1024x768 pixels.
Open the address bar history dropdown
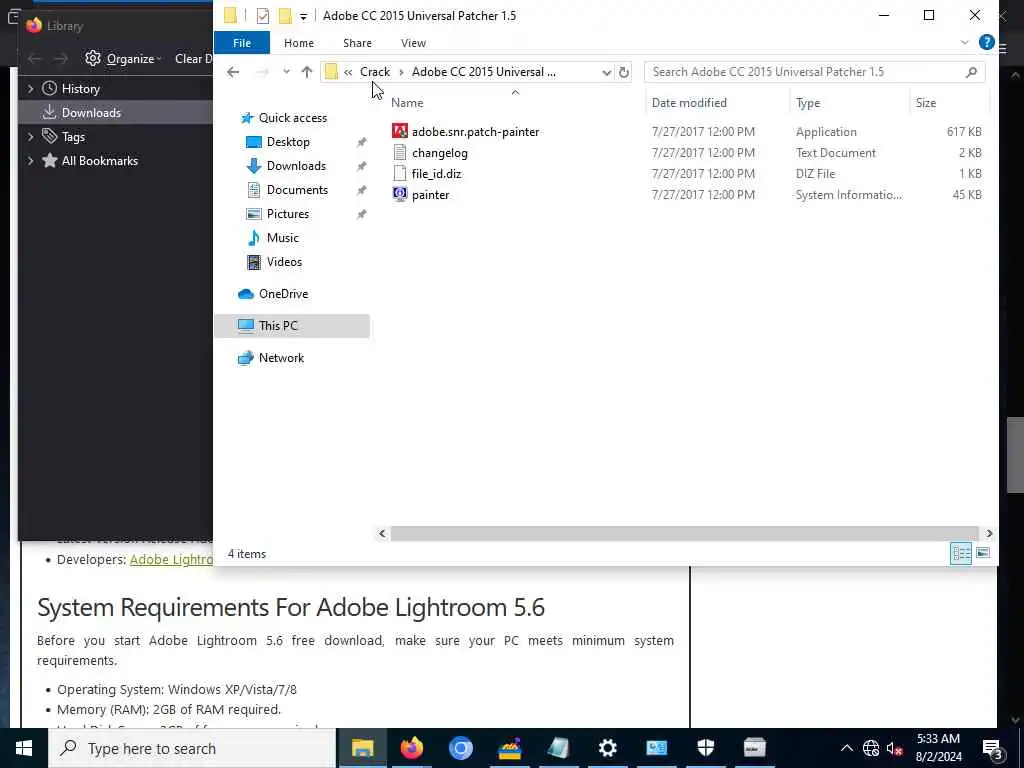pos(606,72)
